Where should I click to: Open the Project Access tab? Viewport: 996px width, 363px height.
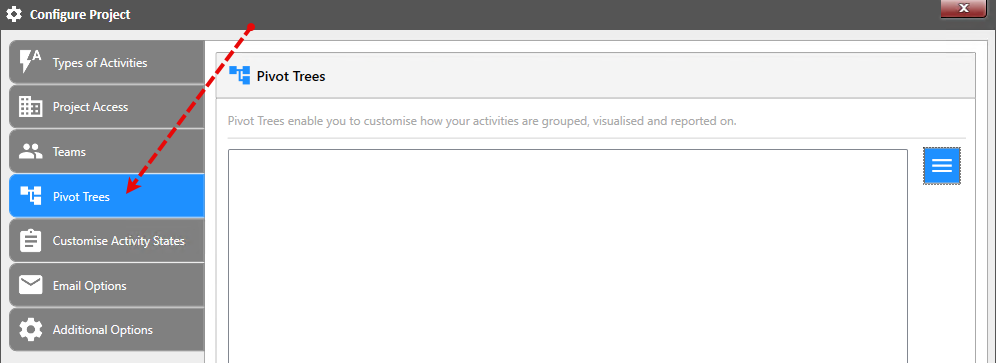pyautogui.click(x=106, y=107)
